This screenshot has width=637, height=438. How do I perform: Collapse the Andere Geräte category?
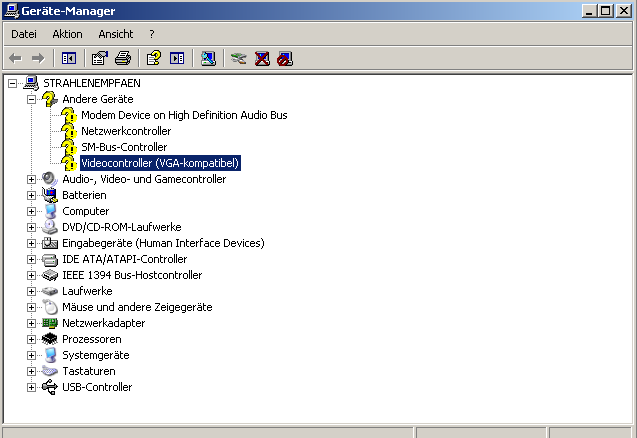click(31, 99)
